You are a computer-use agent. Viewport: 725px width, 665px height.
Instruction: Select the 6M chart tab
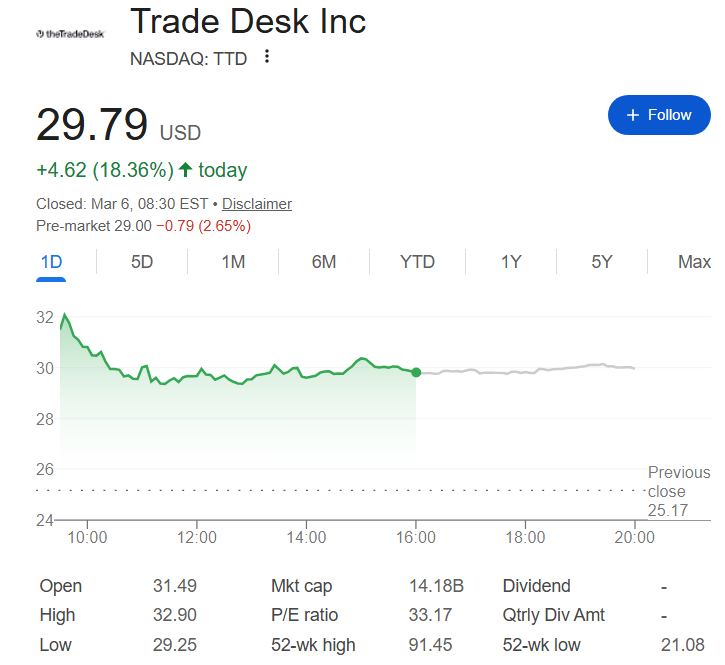pos(323,262)
